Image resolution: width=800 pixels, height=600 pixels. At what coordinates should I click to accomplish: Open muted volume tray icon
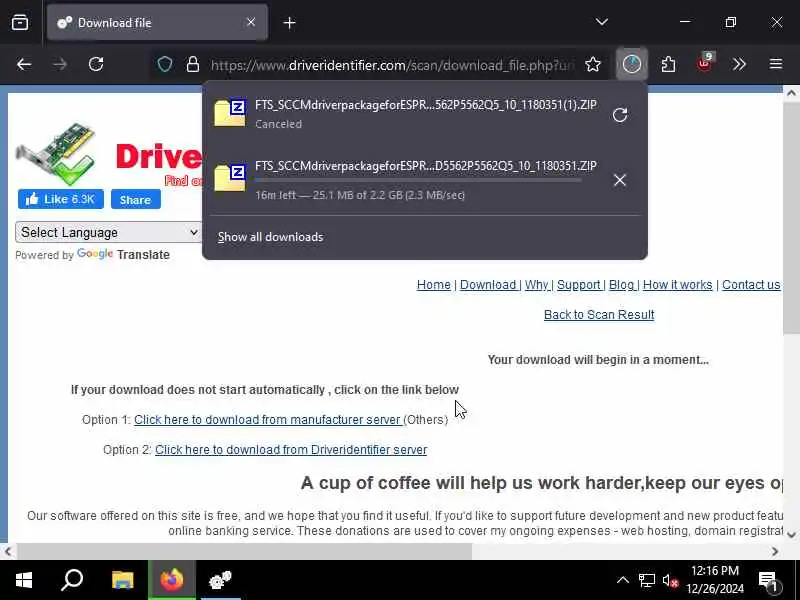click(670, 580)
